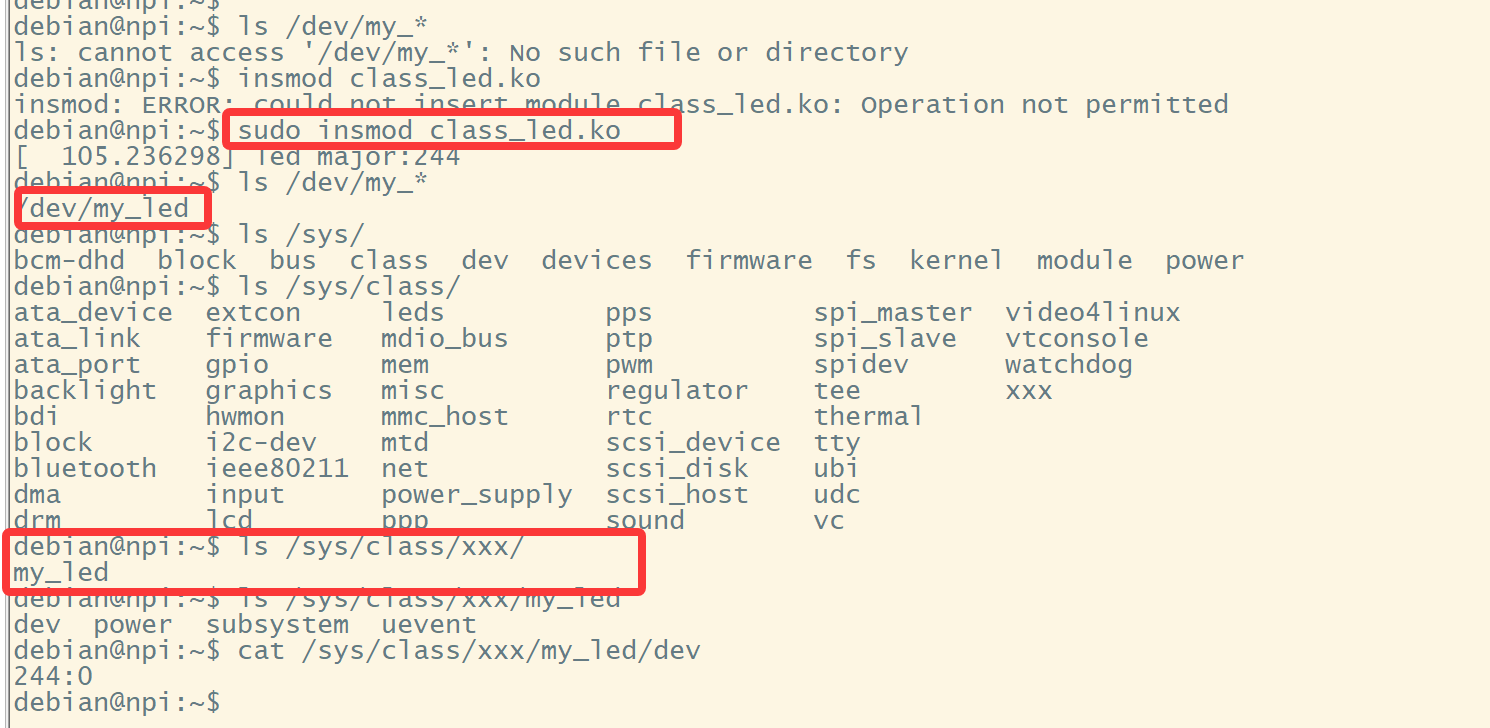Click the 'firmware' entry in the /sys listing
The height and width of the screenshot is (728, 1490).
pyautogui.click(x=749, y=261)
